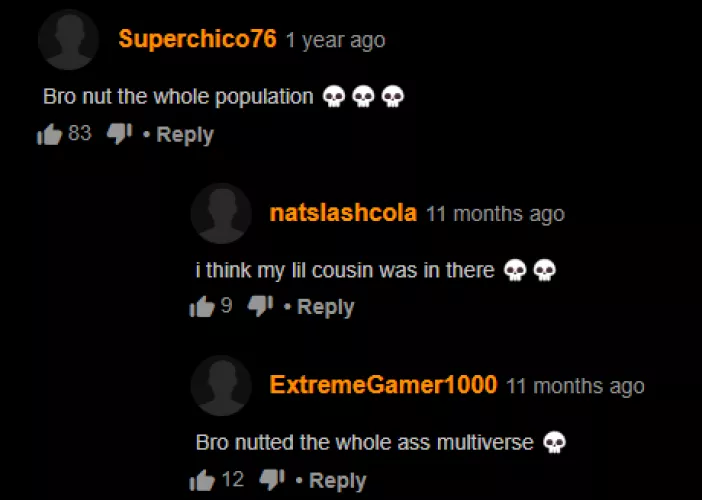
Task: Like Superchico76's comment with thumbs up
Action: click(49, 134)
